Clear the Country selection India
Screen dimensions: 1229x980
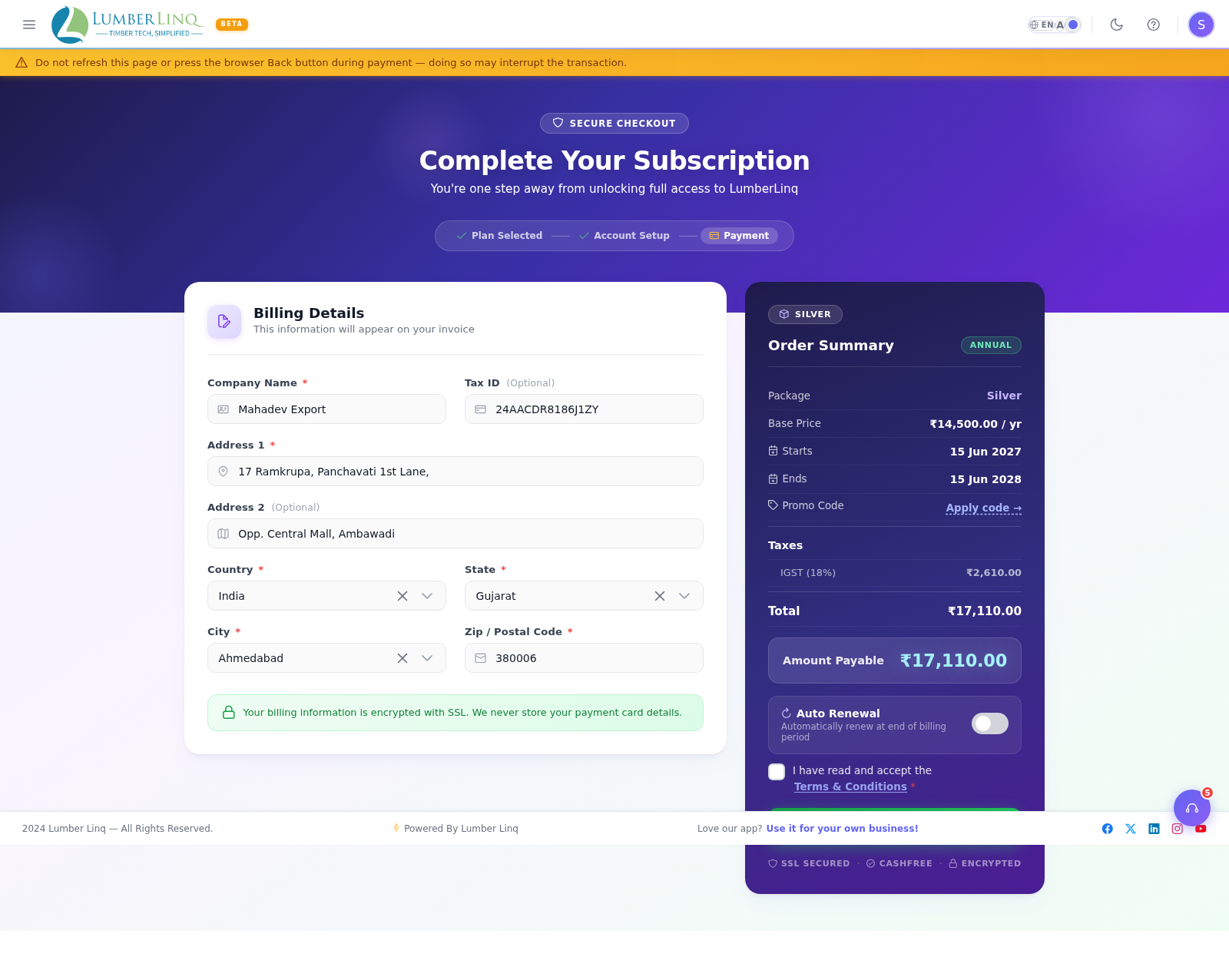[402, 596]
